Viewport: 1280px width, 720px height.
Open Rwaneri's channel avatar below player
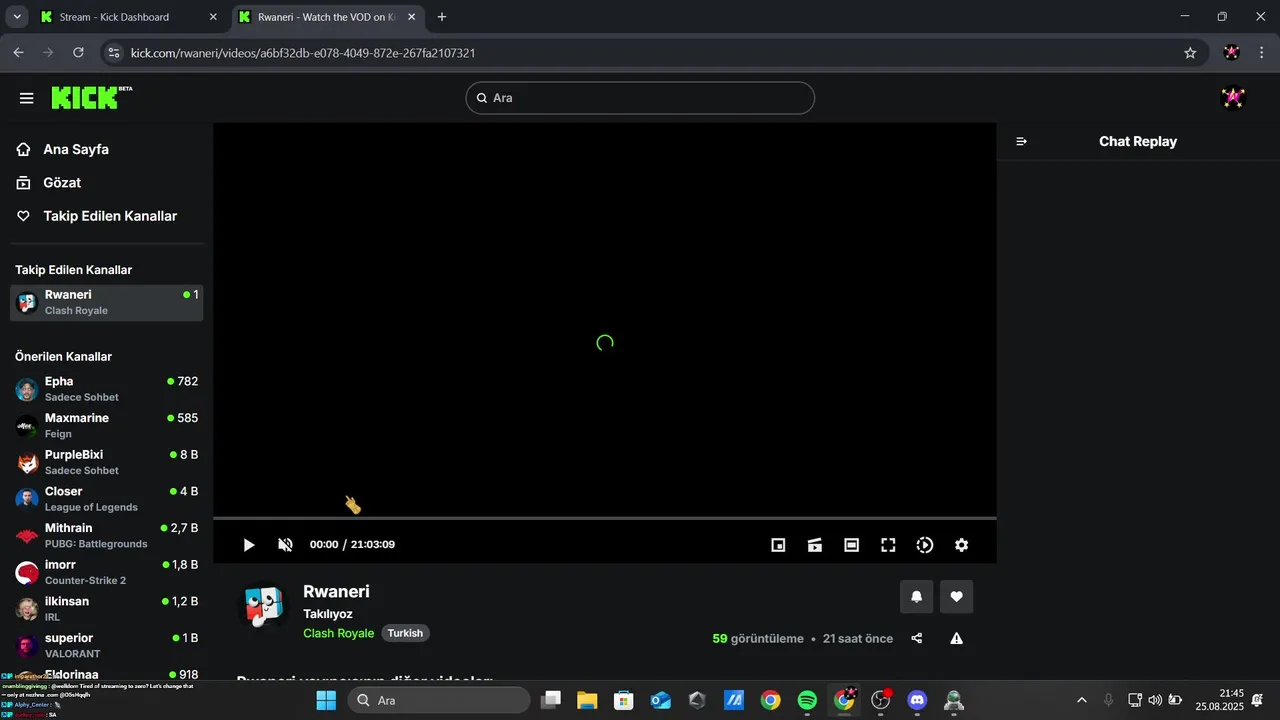click(x=263, y=606)
